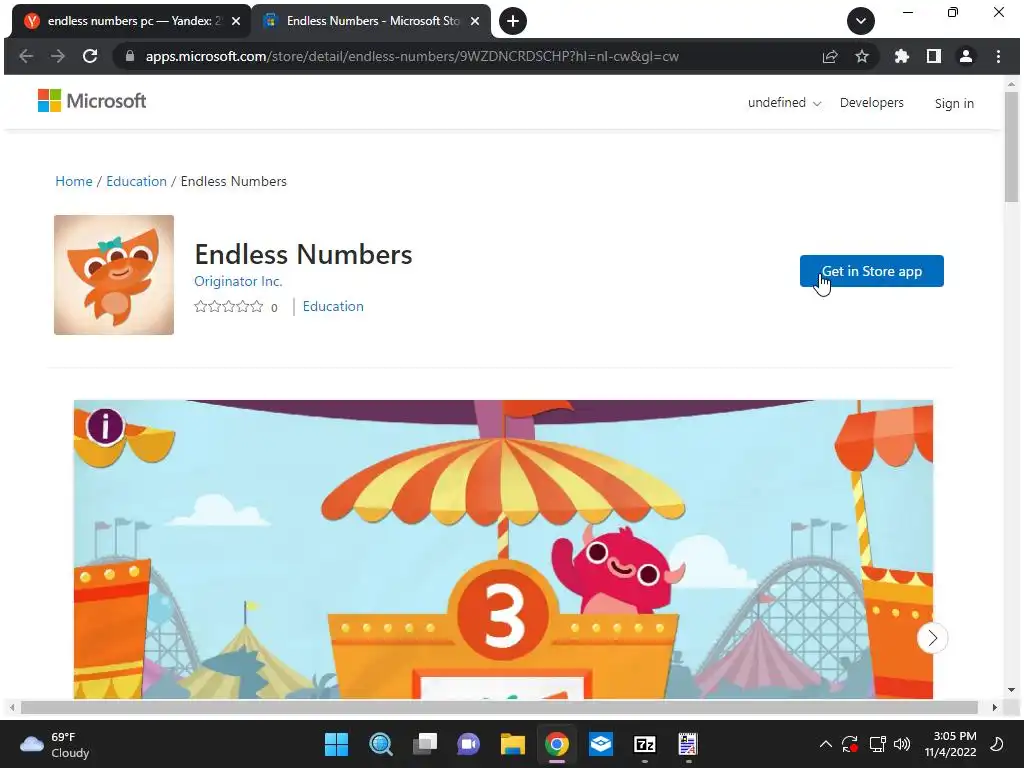Show hidden system tray icons
Viewport: 1024px width, 768px height.
[825, 744]
